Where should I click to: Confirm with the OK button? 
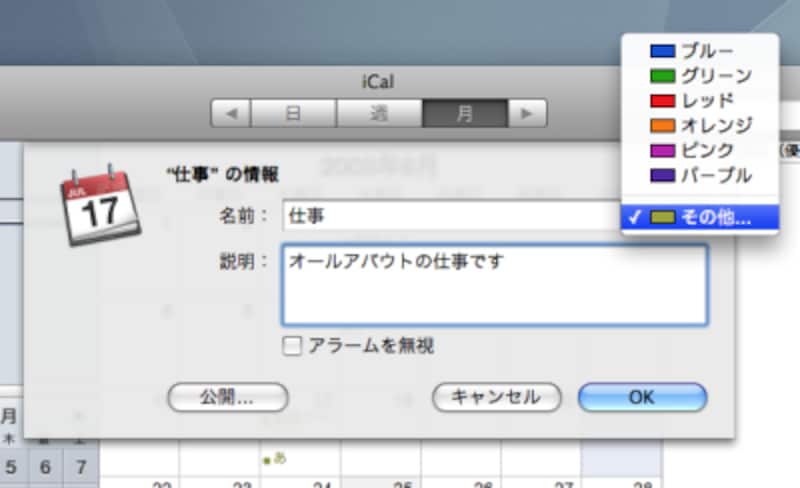(642, 397)
